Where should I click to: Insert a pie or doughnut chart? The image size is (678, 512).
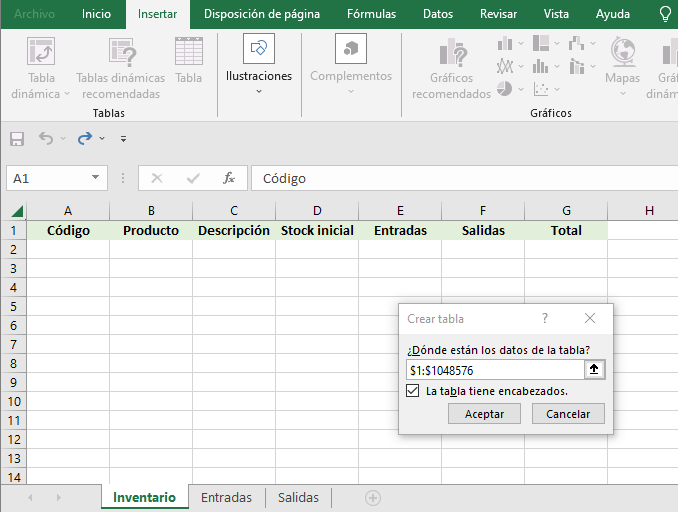click(x=505, y=89)
